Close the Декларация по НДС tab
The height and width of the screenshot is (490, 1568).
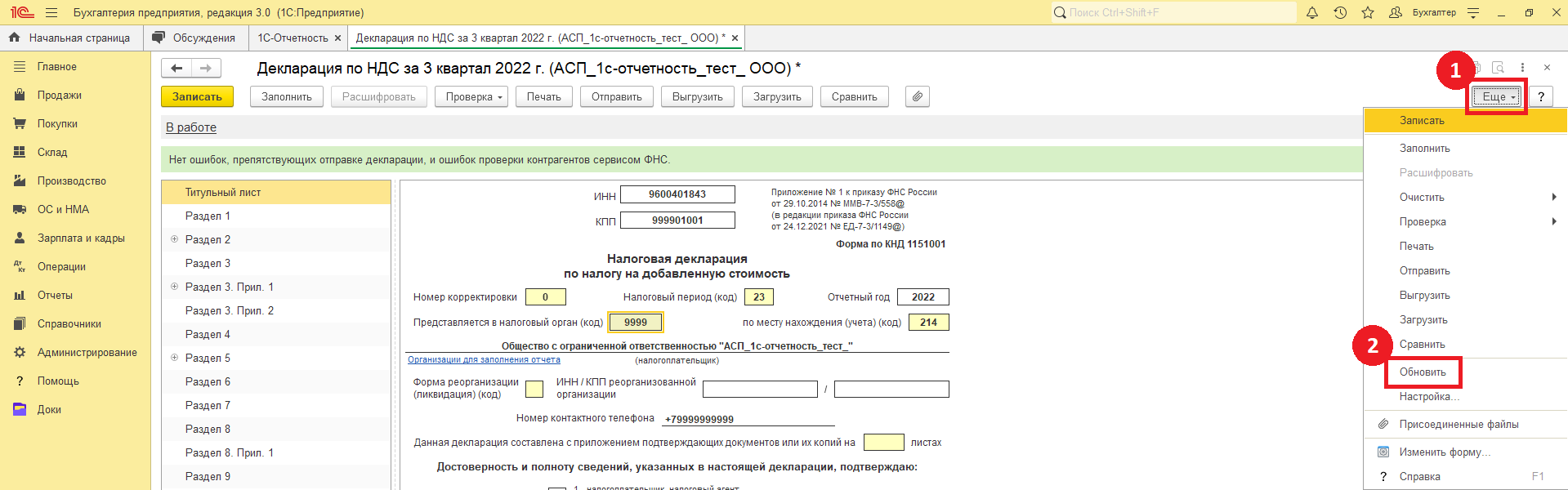(x=735, y=38)
